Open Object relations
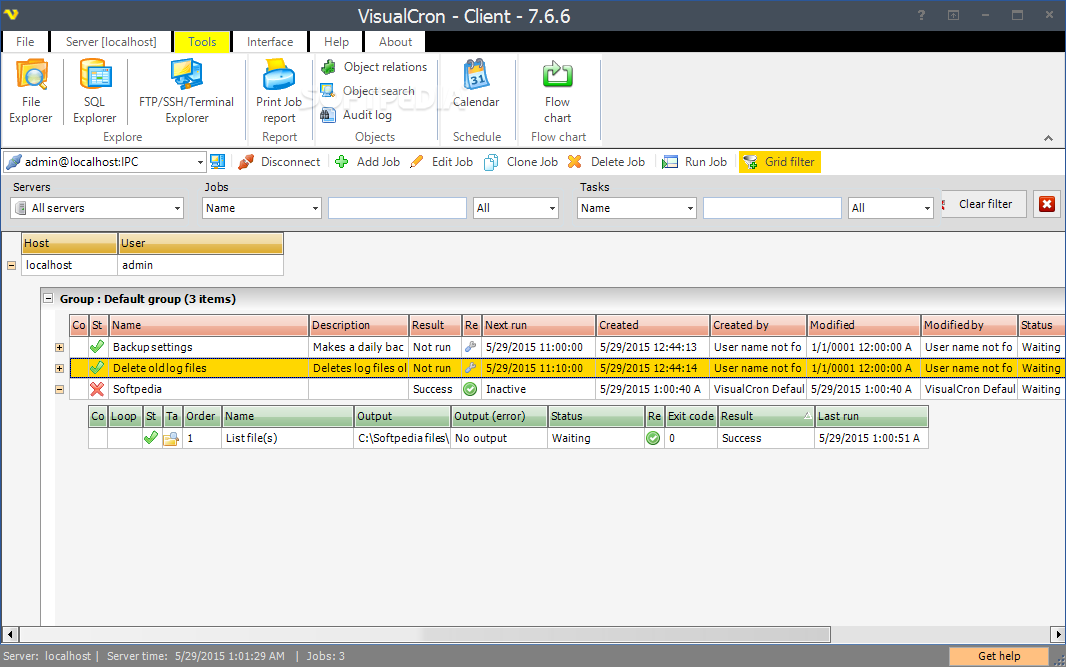The image size is (1066, 667). click(x=375, y=67)
